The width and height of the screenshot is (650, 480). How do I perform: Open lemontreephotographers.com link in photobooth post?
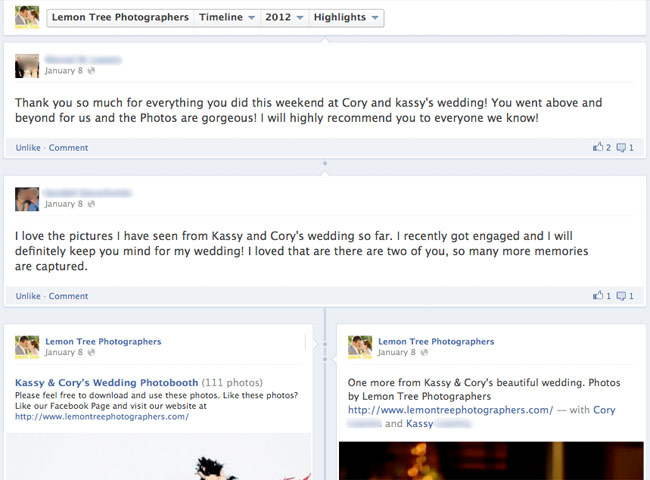coord(102,417)
